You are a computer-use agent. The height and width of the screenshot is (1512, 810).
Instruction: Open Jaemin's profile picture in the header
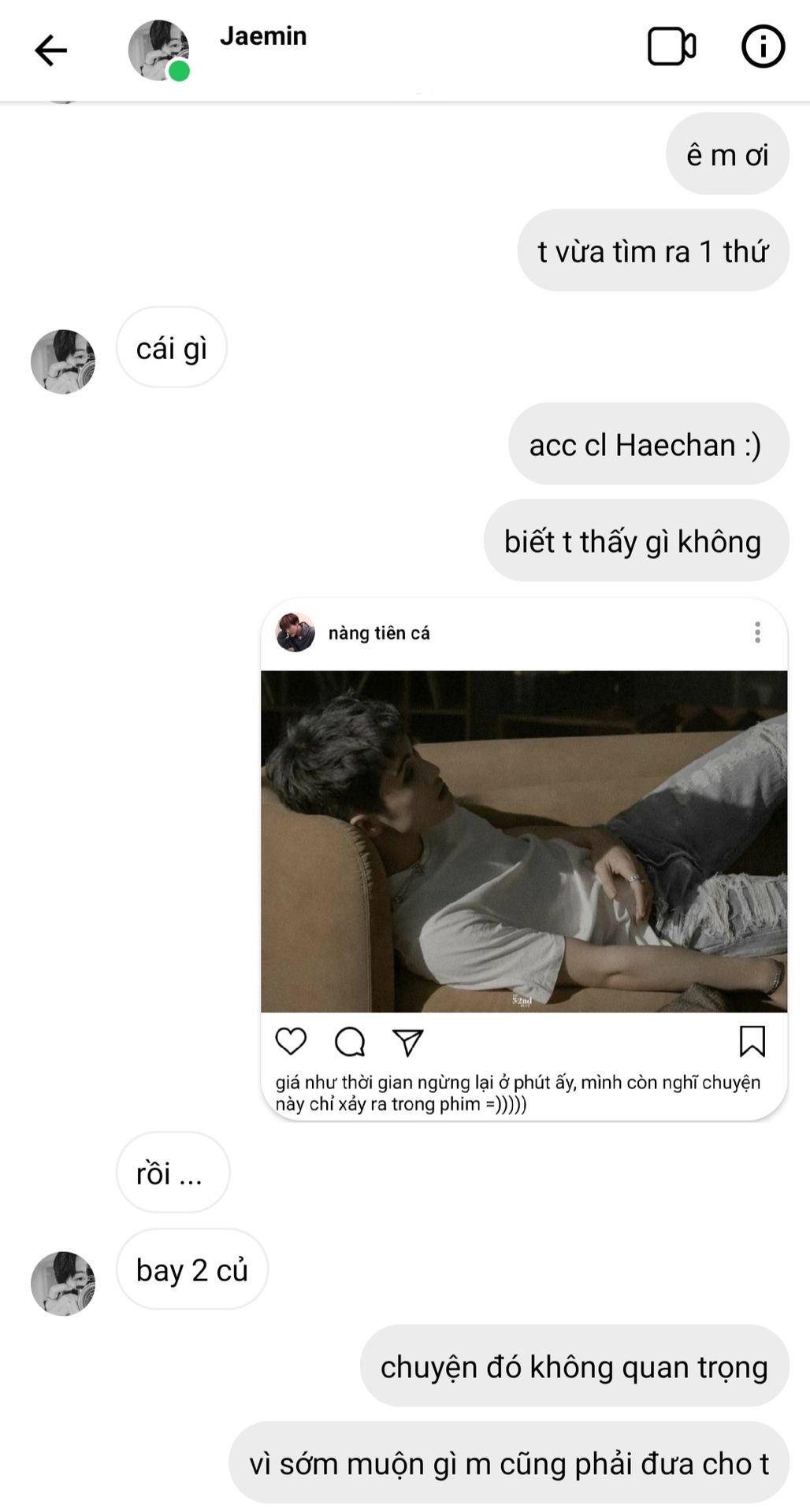(x=159, y=50)
